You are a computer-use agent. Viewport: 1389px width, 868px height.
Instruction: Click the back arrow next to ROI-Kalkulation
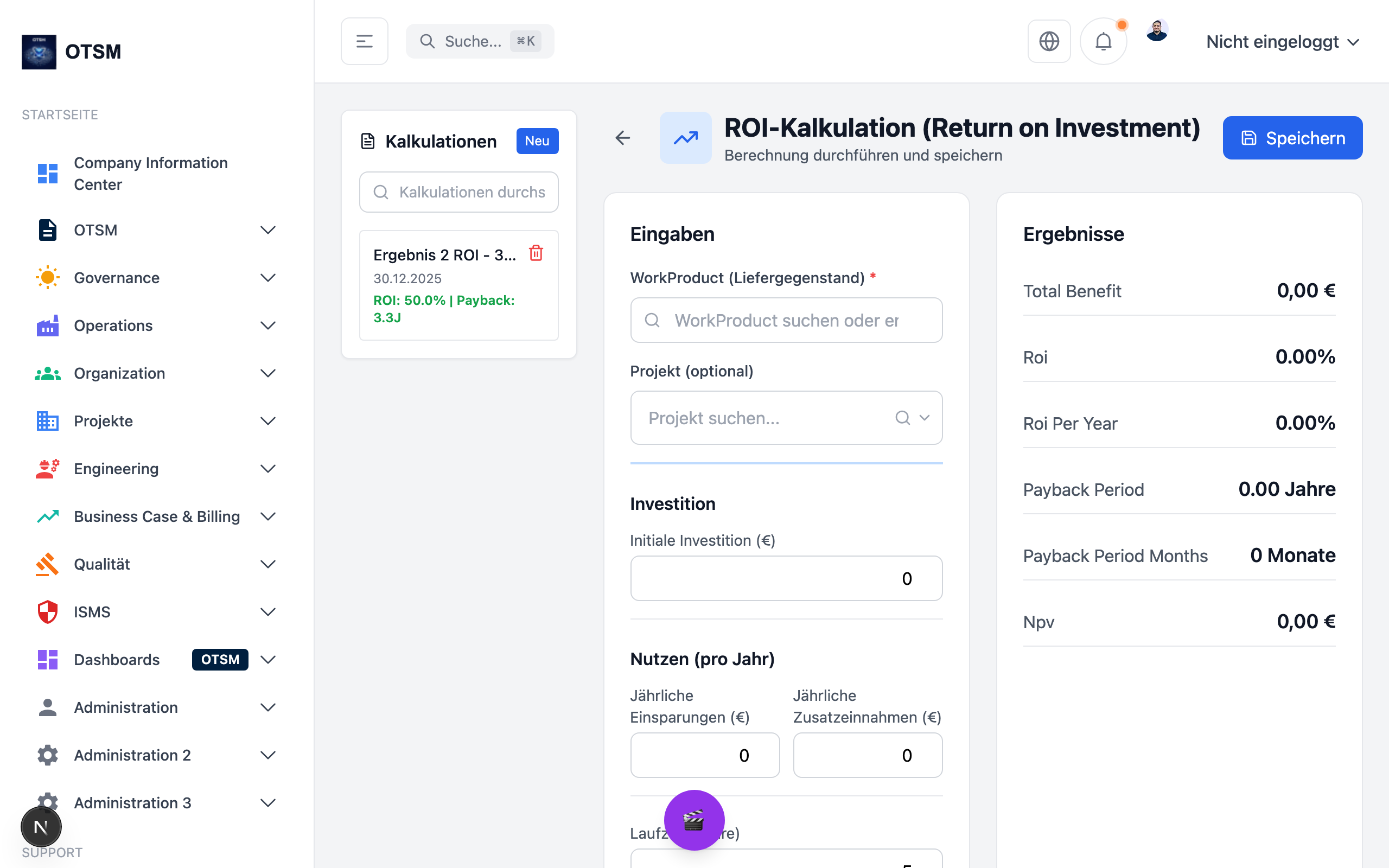point(623,138)
